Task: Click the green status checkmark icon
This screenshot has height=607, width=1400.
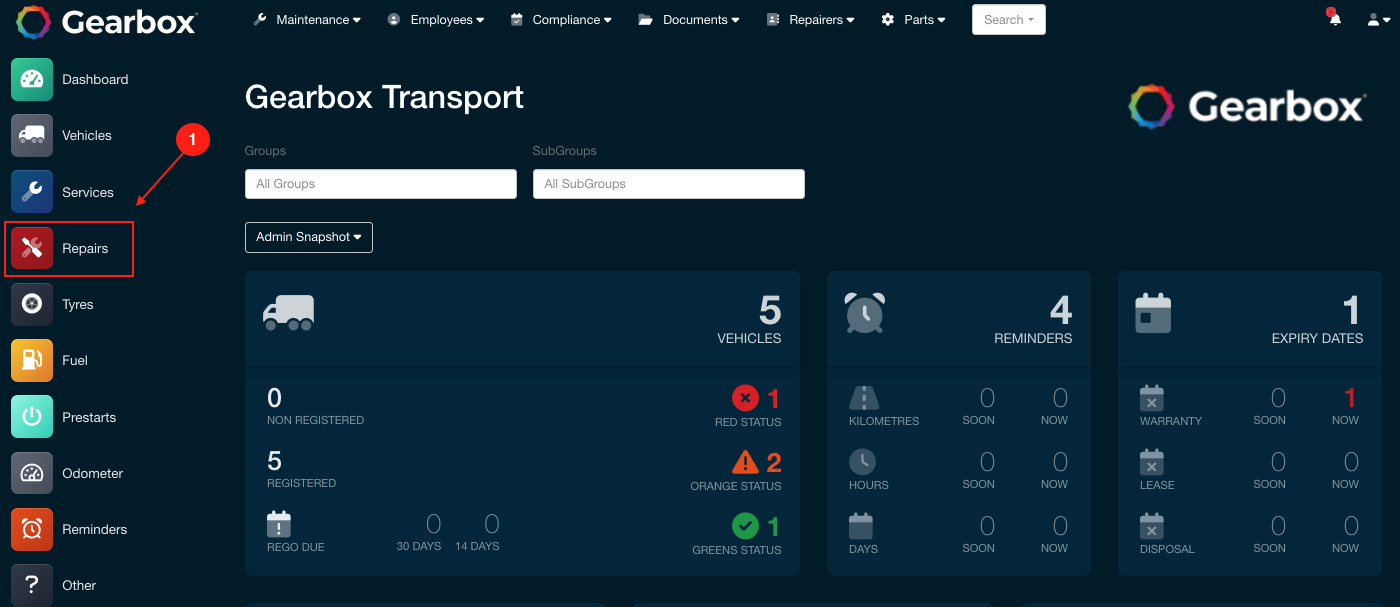Action: coord(745,526)
